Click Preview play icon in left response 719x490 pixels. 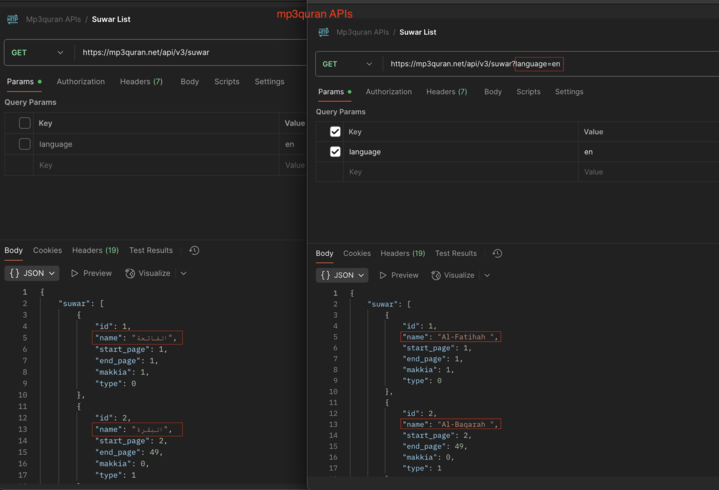tap(75, 273)
